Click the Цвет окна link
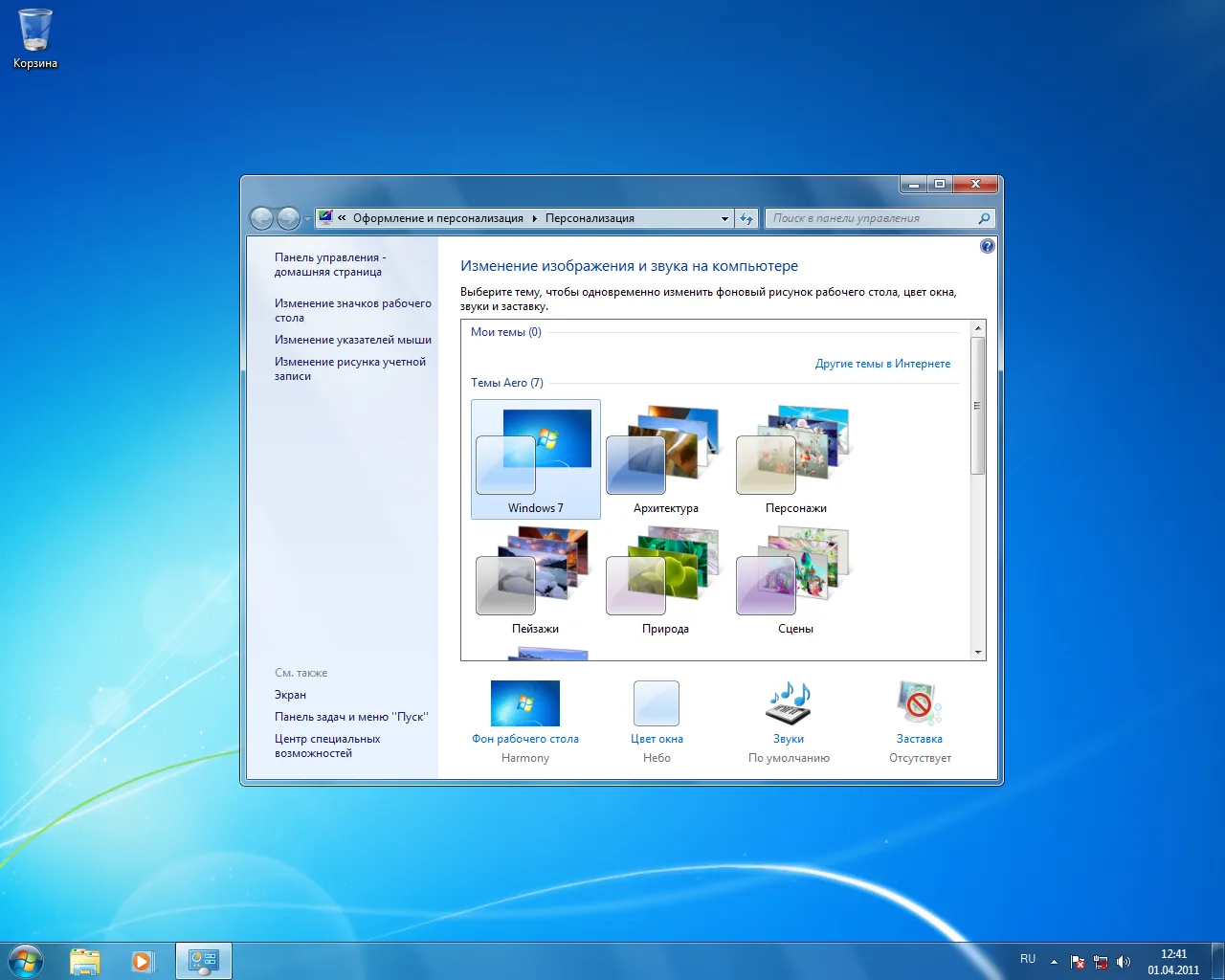 coord(657,739)
